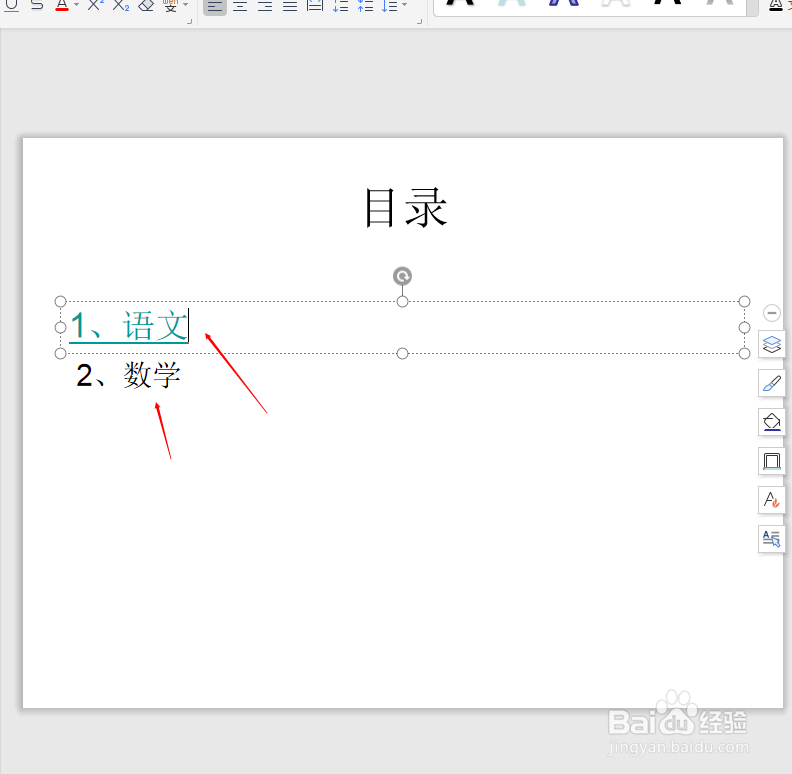Open the line spacing tool
The height and width of the screenshot is (774, 792).
coord(389,6)
